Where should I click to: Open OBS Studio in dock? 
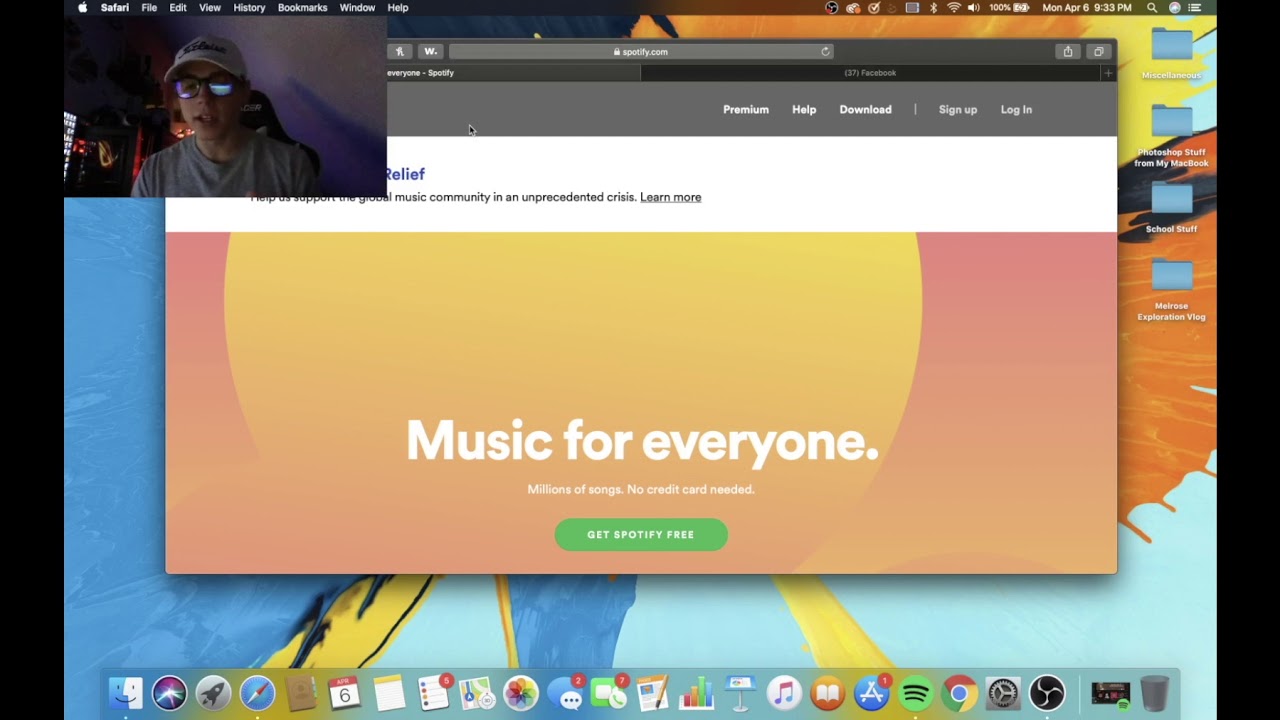(x=1047, y=693)
